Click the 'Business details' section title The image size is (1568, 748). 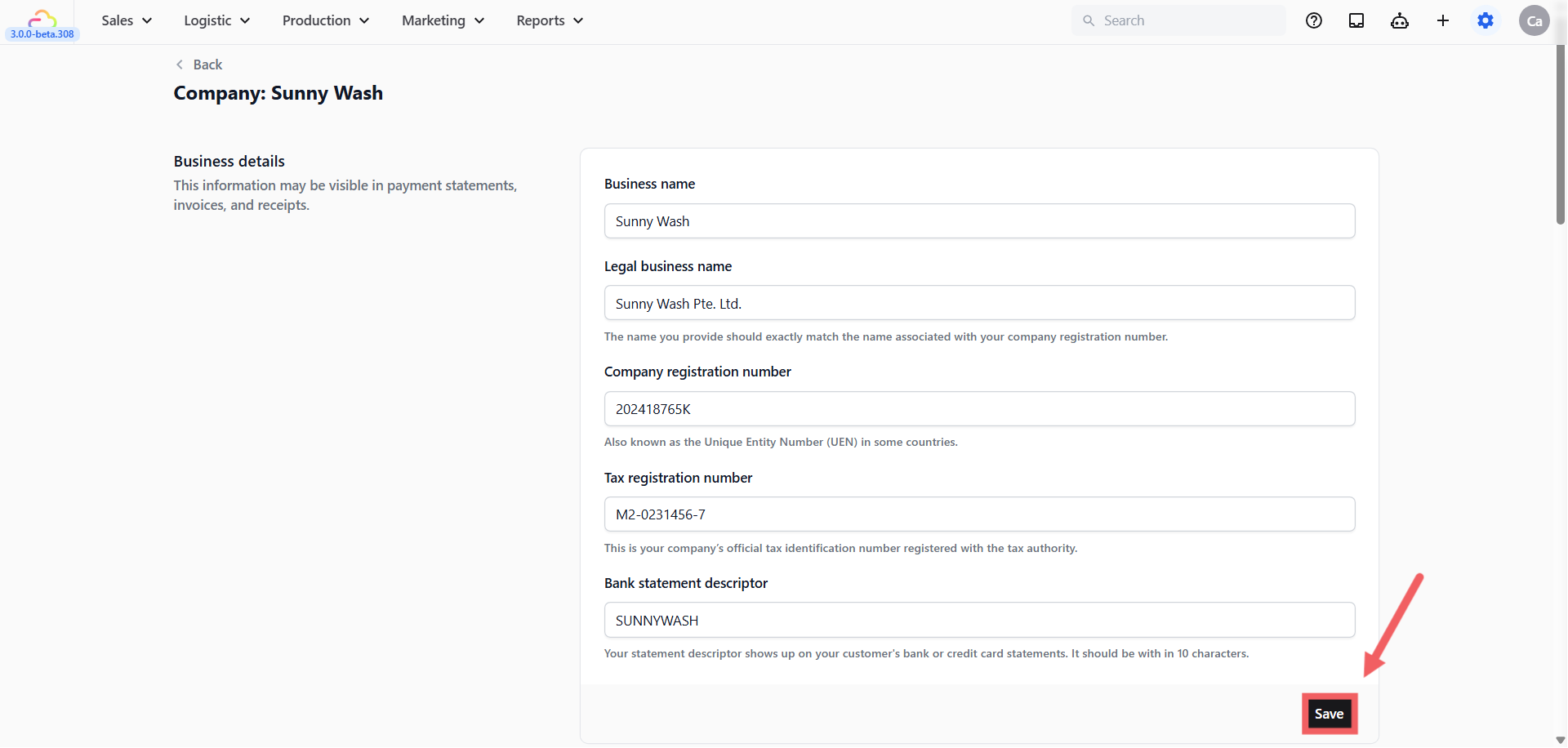229,162
